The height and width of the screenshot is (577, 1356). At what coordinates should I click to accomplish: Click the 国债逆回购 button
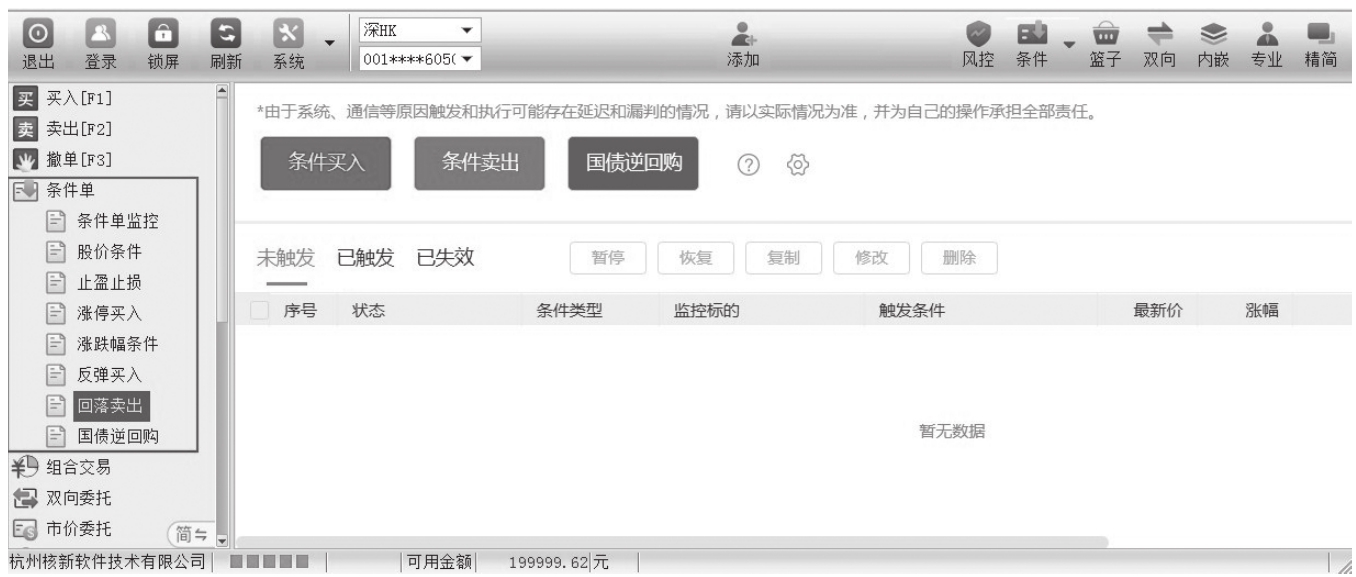pyautogui.click(x=634, y=163)
